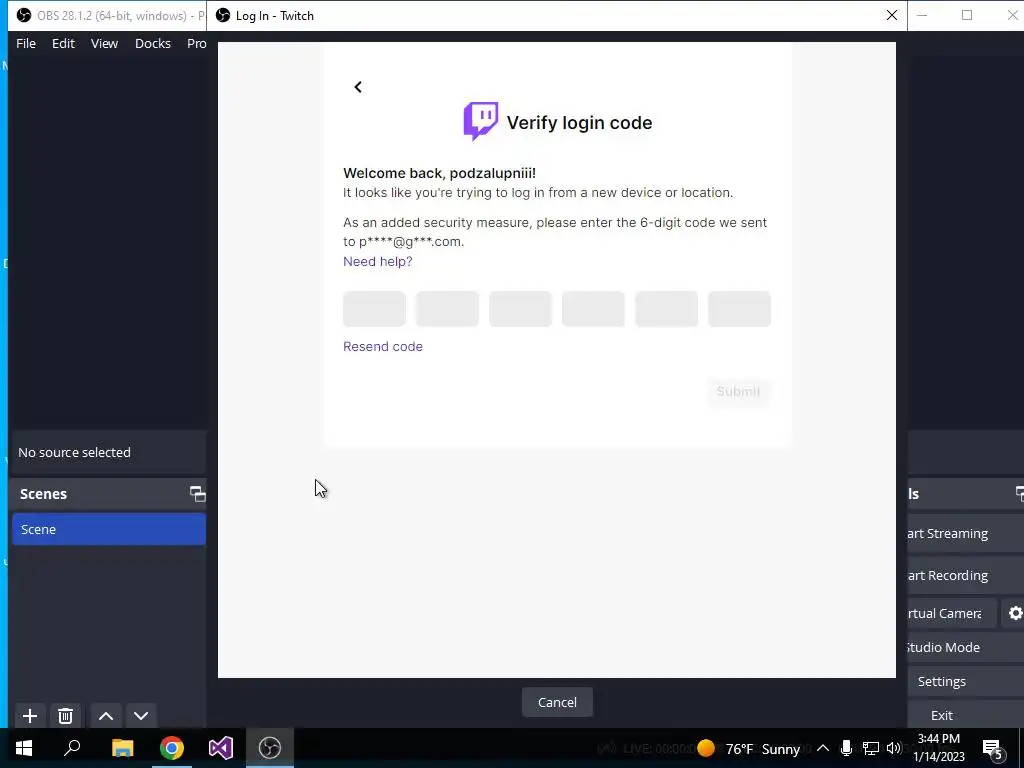Click Start Streaming button in OBS
The image size is (1024, 768).
(965, 534)
